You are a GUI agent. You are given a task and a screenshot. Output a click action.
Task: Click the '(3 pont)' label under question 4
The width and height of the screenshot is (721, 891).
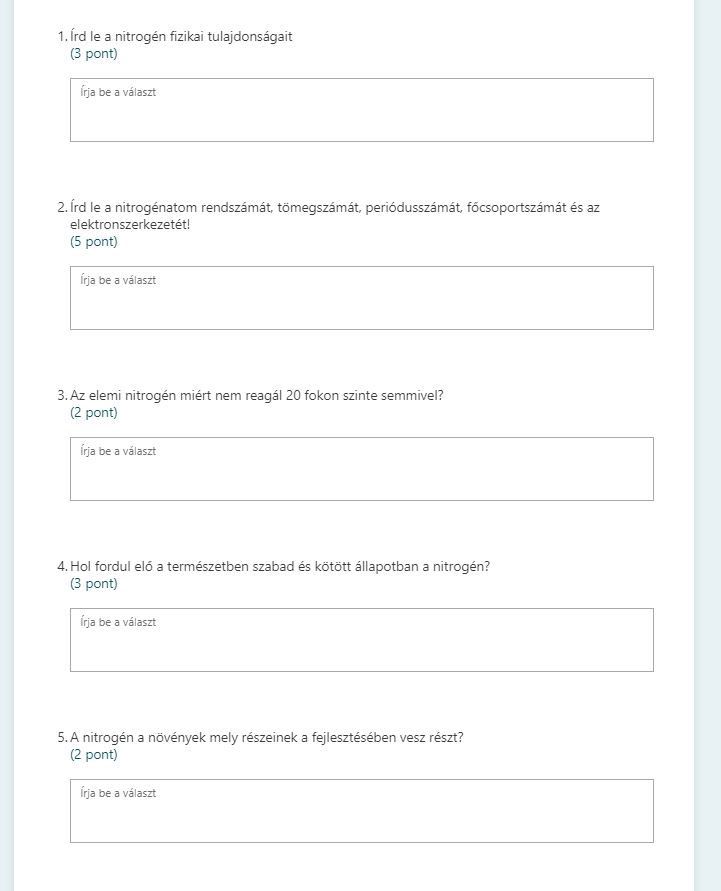coord(94,583)
